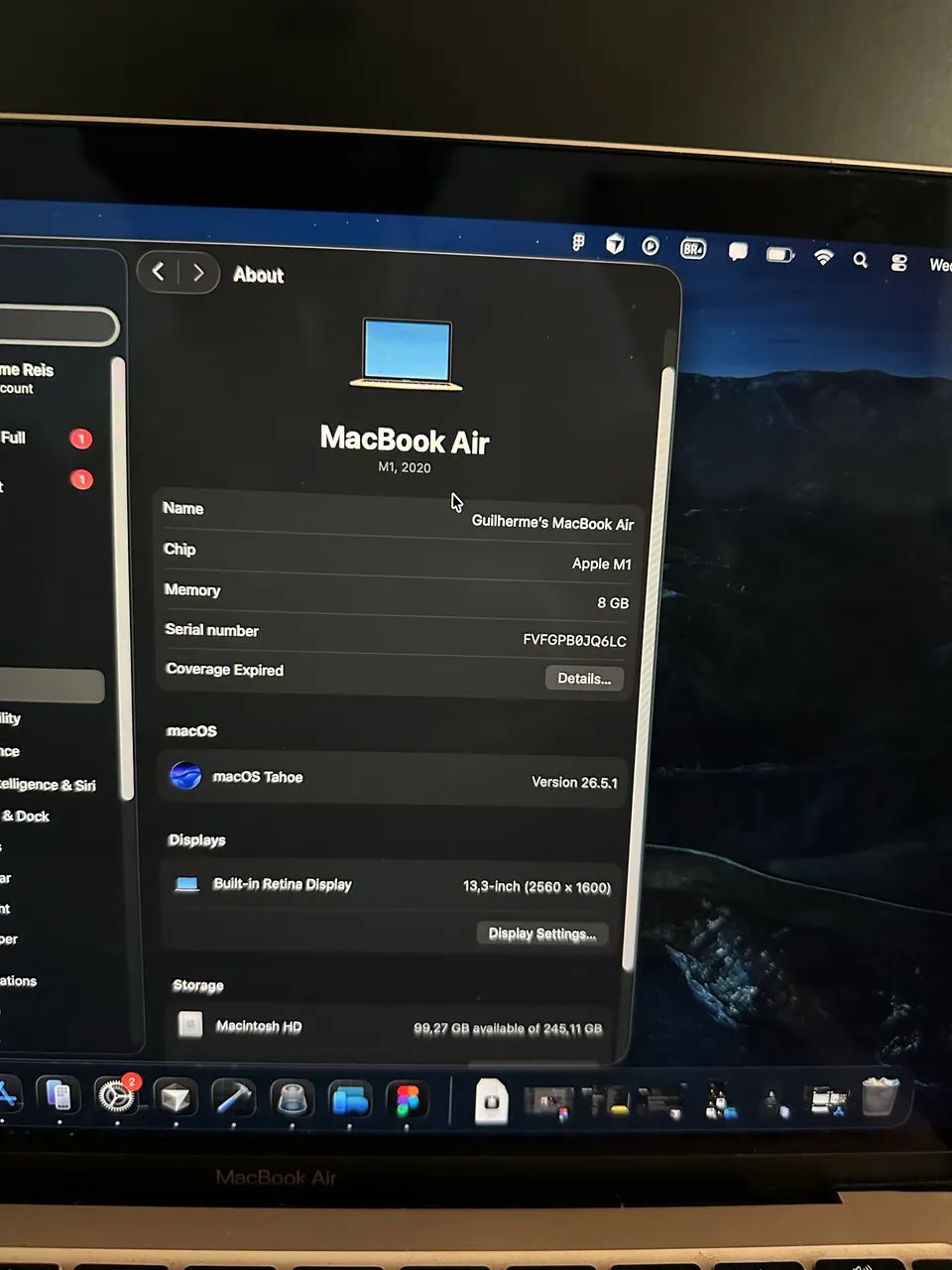Click serial number FVFGPB0JQ6LC
Screen dimensions: 952x1270
pyautogui.click(x=574, y=640)
